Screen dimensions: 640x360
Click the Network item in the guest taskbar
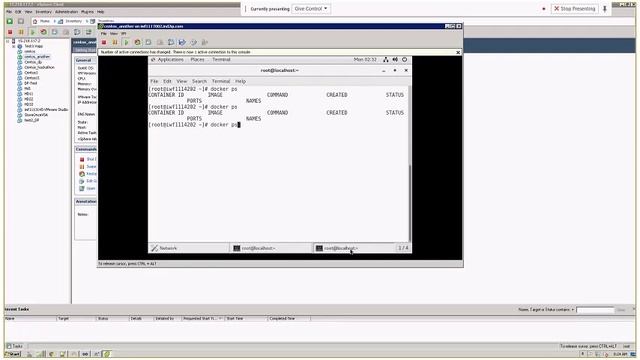point(189,248)
